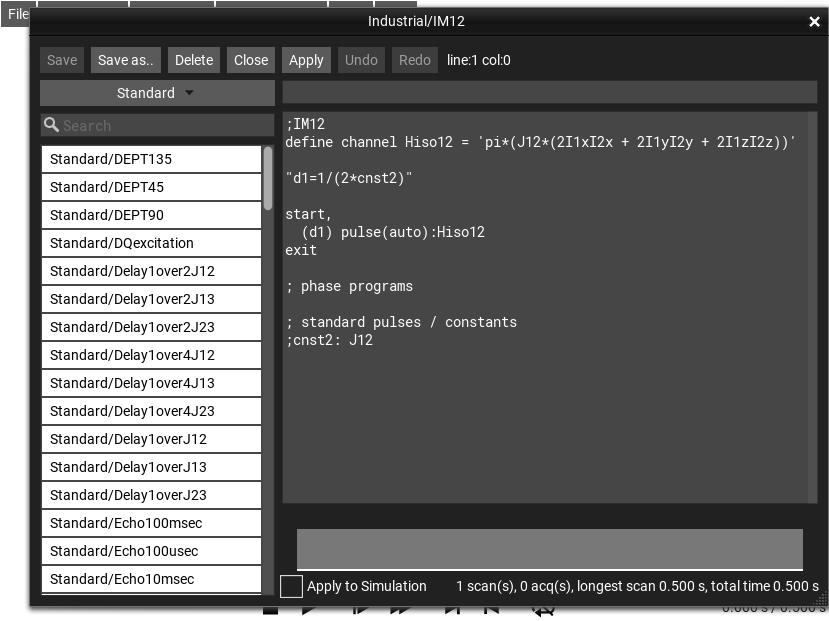This screenshot has height=621, width=829.
Task: Click the Save as.. button
Action: tap(126, 60)
